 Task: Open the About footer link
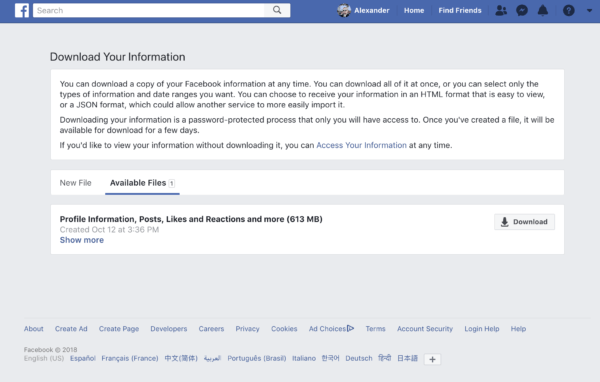click(x=34, y=329)
